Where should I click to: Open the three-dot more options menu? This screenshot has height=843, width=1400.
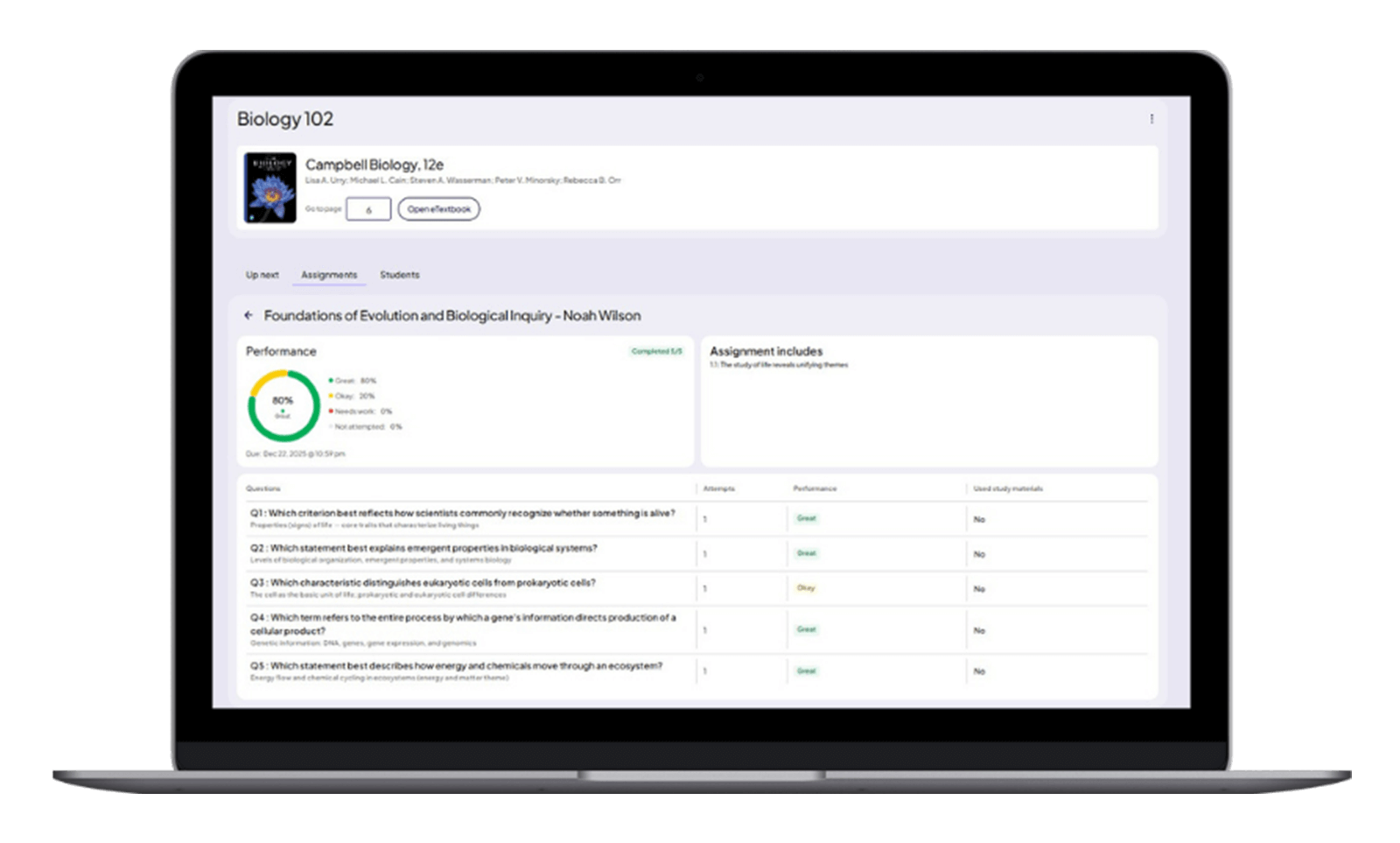tap(1151, 119)
